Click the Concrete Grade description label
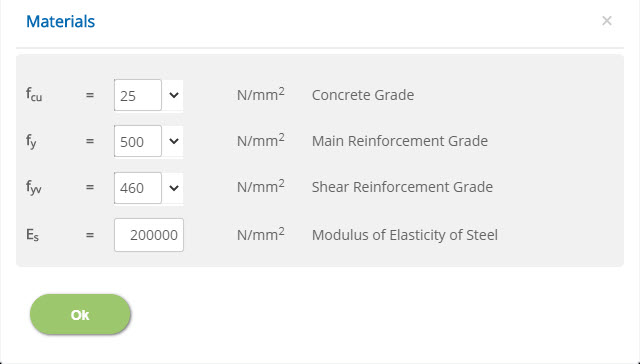Viewport: 640px width, 364px height. pos(363,95)
